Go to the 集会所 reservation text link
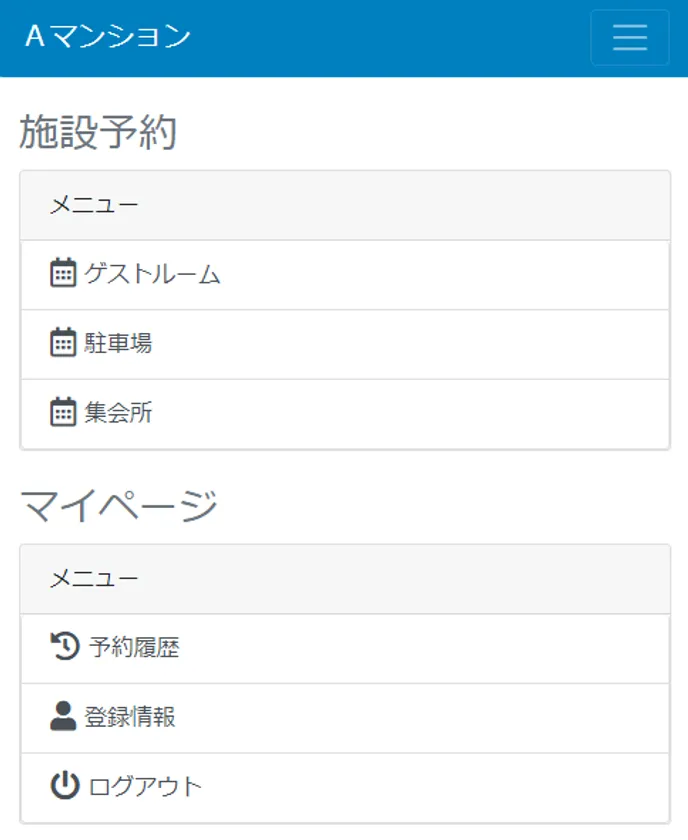Screen dimensions: 688x840 tap(118, 413)
